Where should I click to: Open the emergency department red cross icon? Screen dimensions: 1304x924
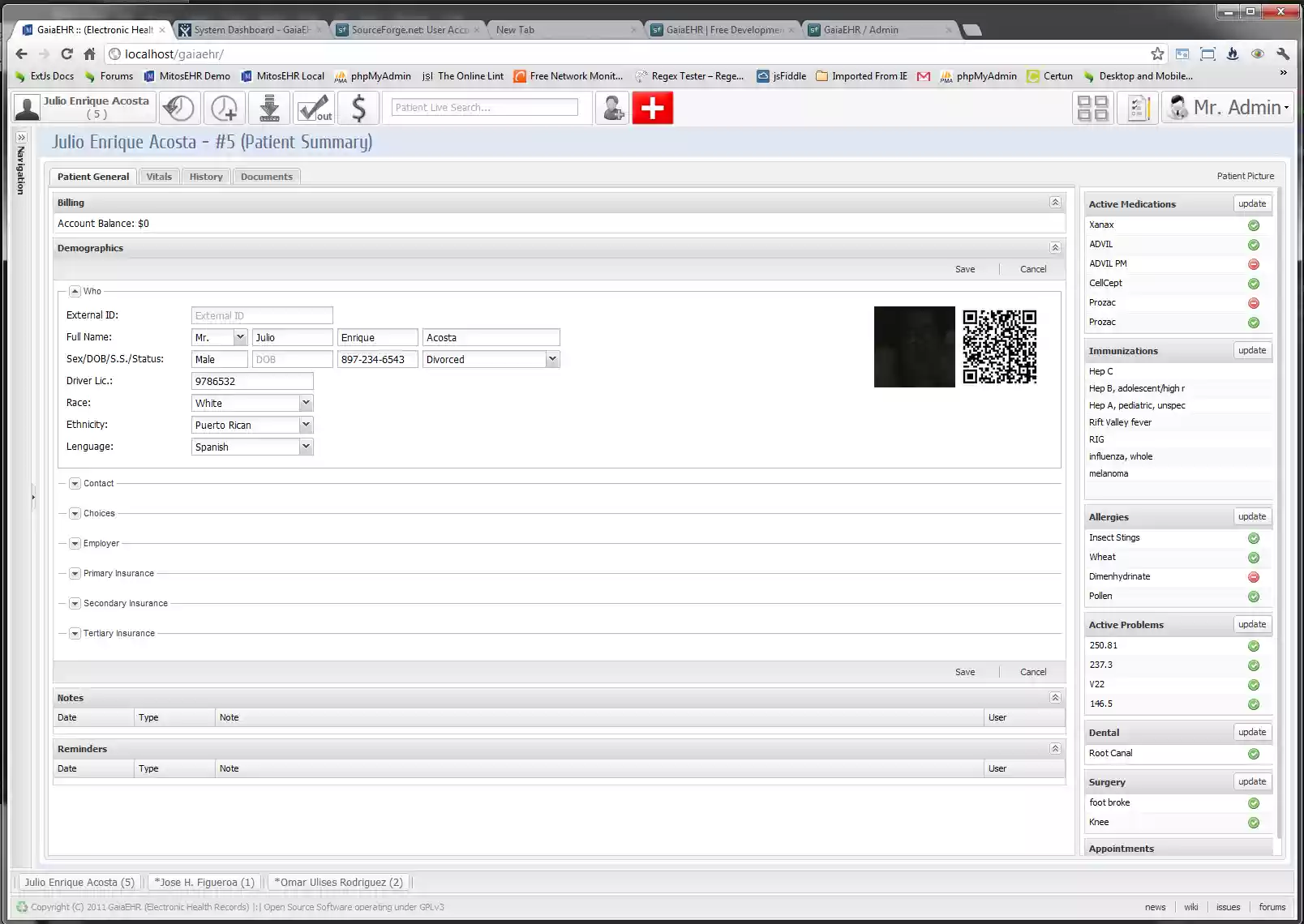653,107
